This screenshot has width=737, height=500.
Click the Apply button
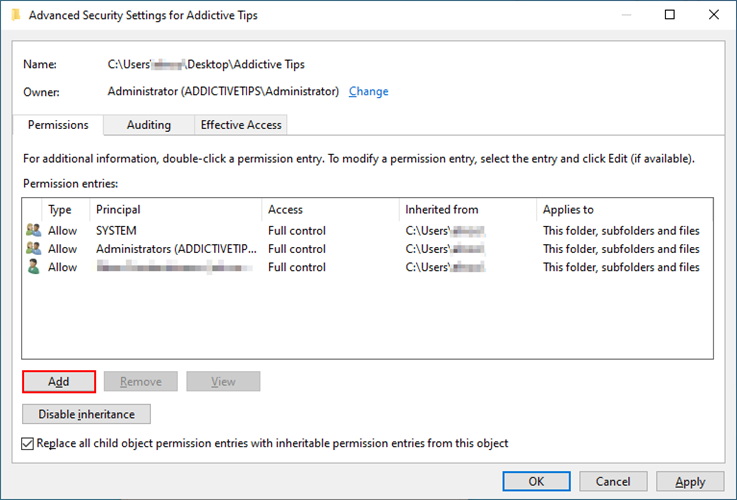690,481
